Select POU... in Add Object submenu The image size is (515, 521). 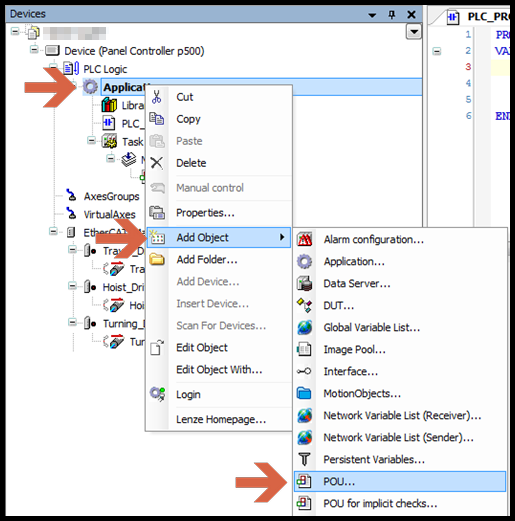400,481
